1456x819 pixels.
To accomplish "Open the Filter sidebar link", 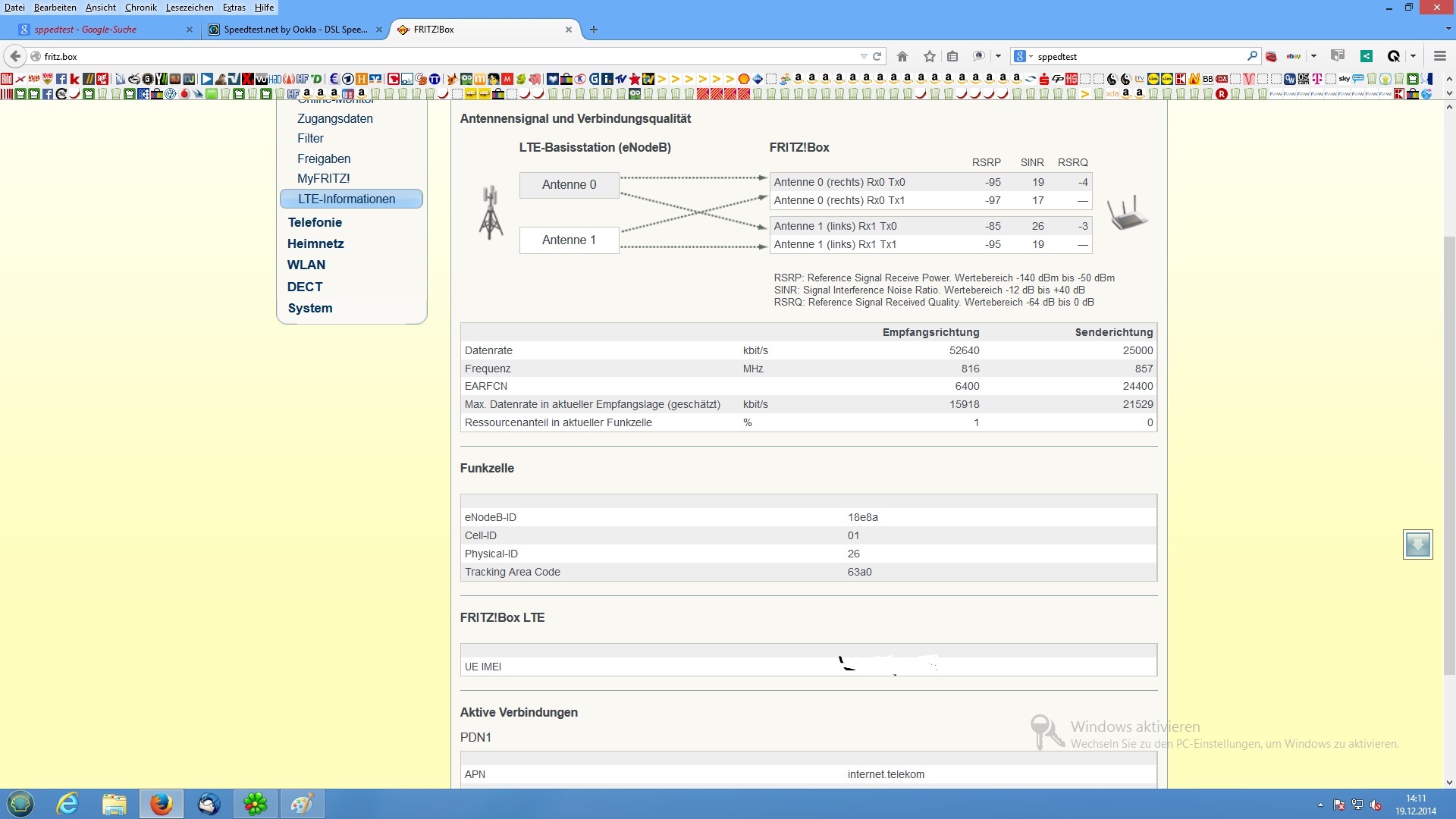I will tap(310, 138).
